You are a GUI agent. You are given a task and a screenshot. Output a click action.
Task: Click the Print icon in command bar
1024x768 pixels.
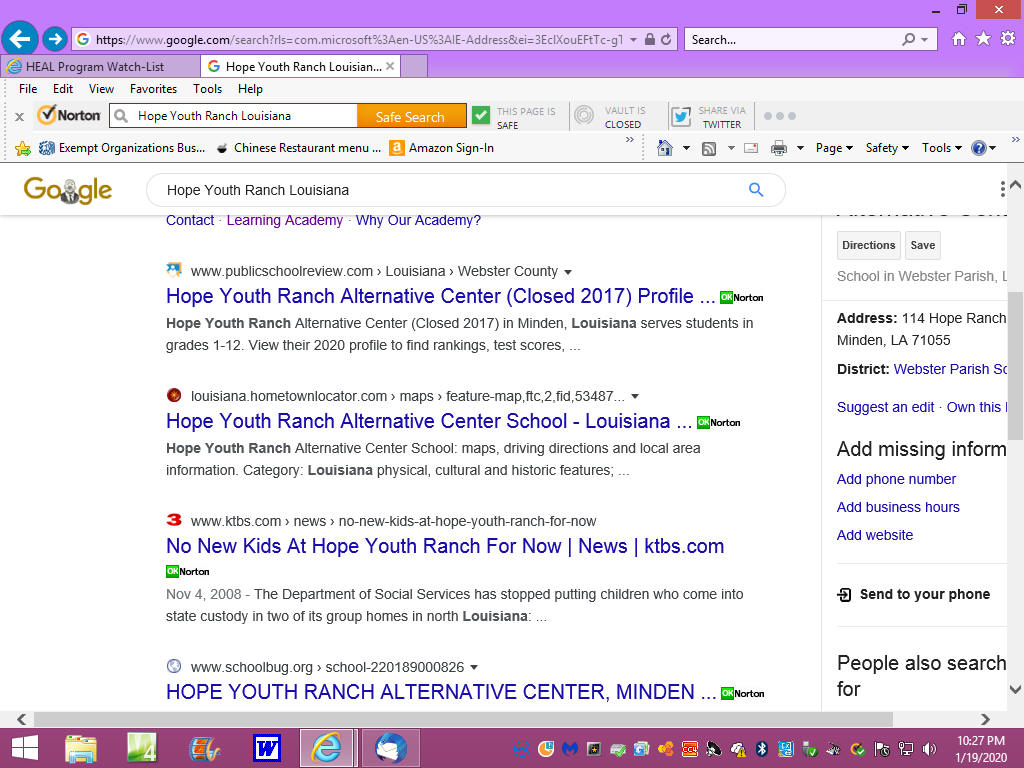[778, 148]
